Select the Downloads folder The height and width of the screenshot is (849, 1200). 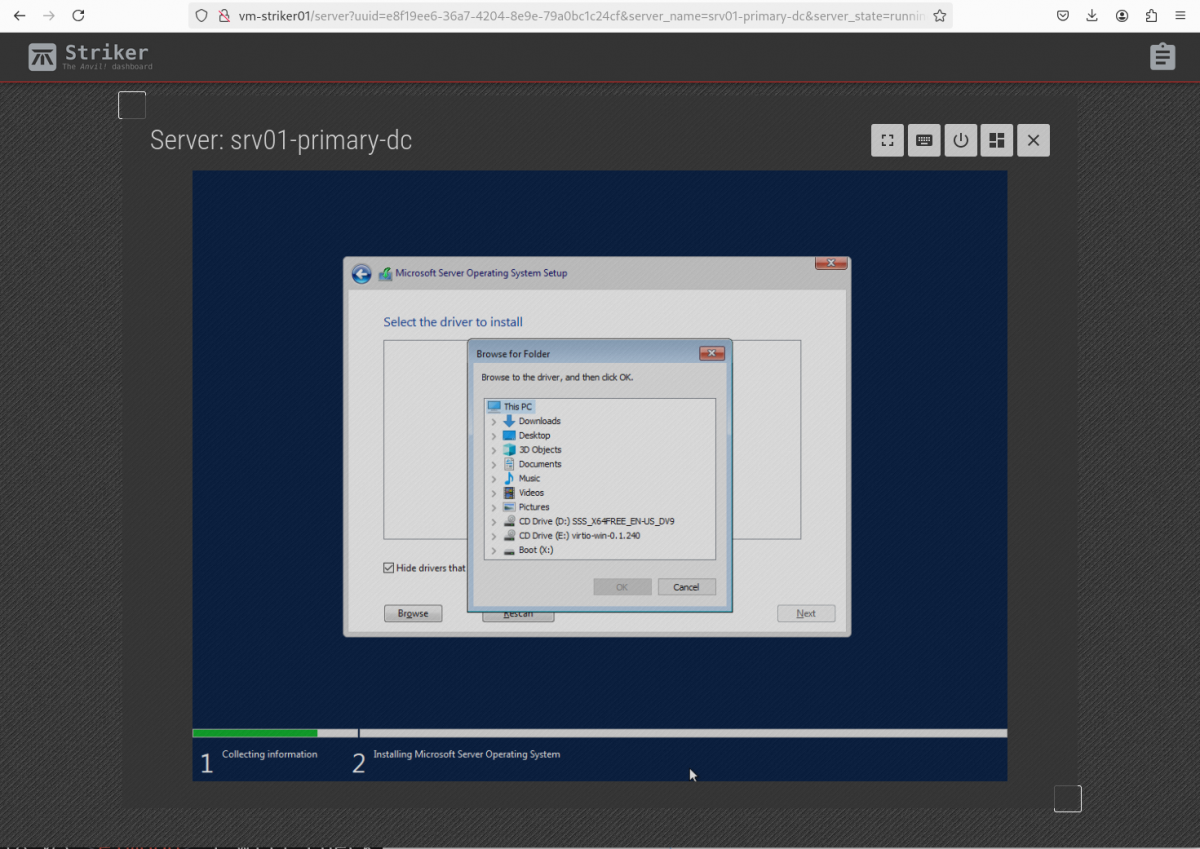coord(539,421)
